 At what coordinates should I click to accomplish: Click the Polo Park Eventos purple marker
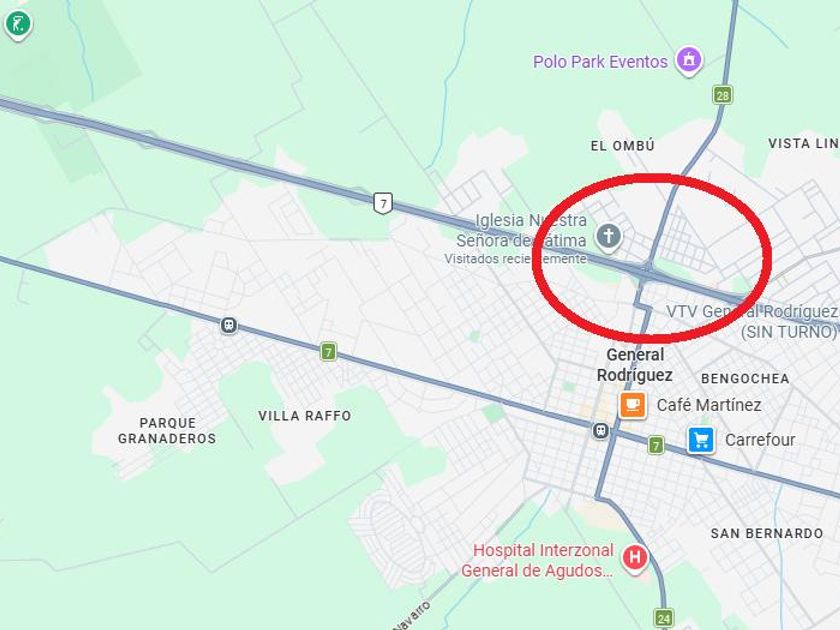click(x=689, y=60)
